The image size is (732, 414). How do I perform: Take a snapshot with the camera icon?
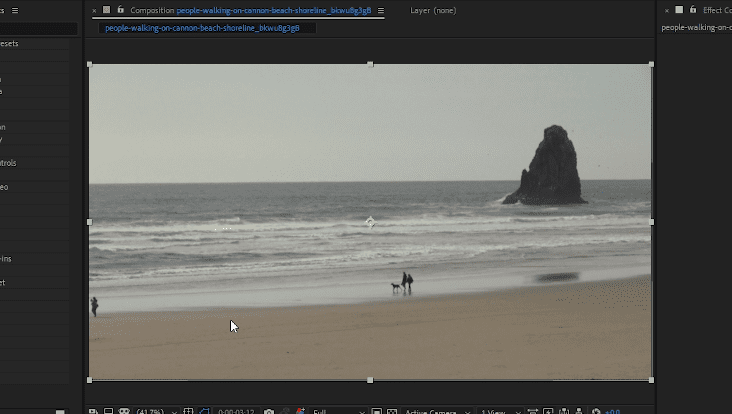coord(269,411)
